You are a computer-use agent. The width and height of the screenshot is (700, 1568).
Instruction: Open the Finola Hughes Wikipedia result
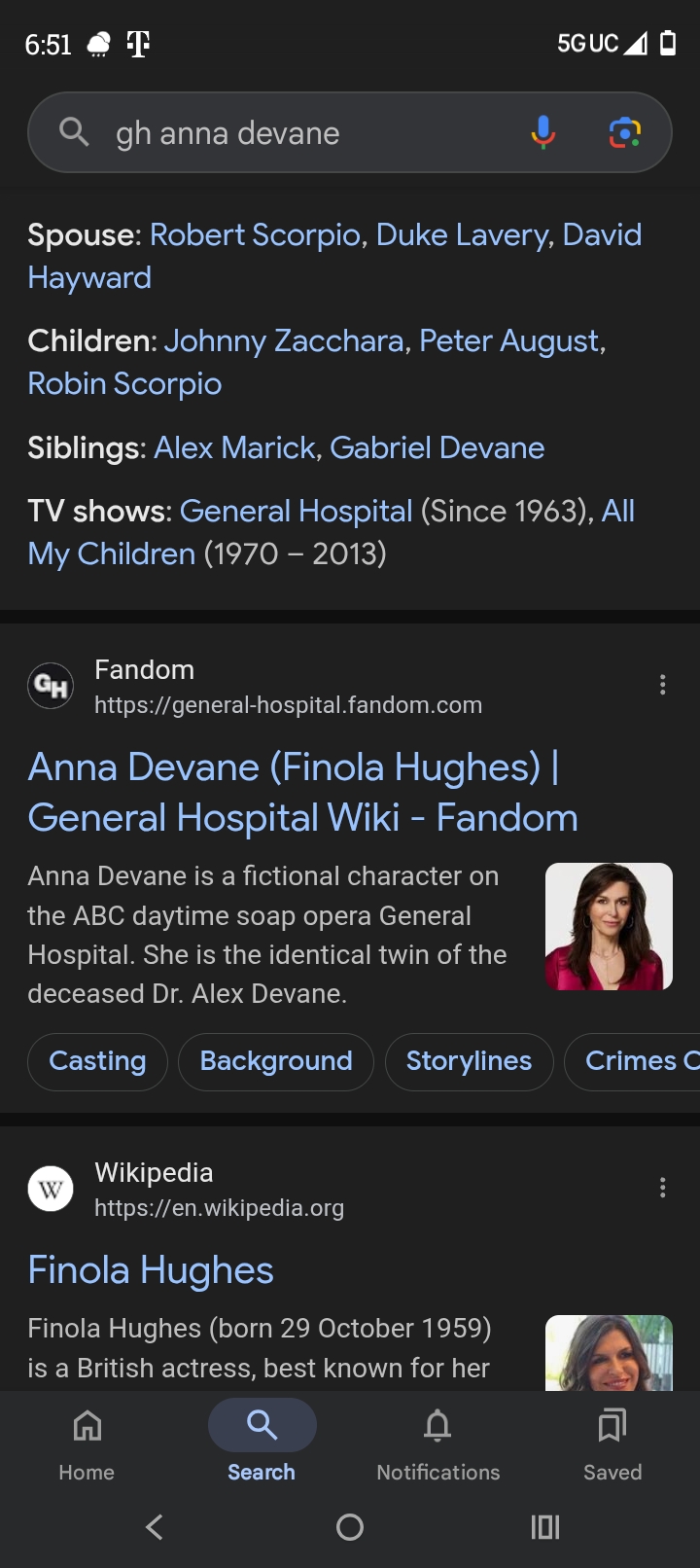151,1270
